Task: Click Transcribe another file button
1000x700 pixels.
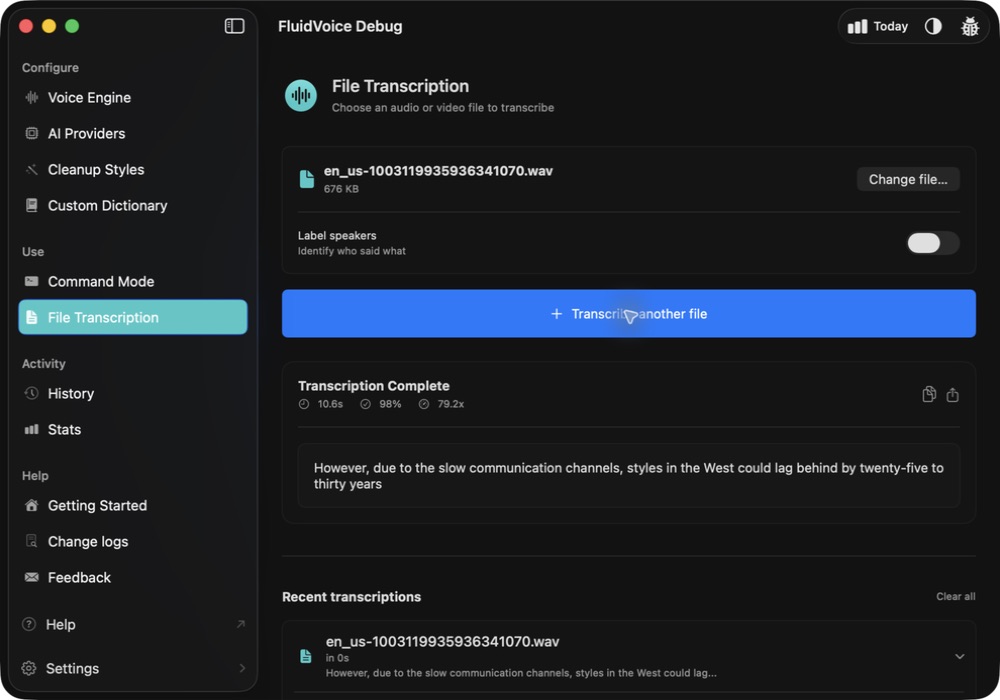Action: [629, 314]
